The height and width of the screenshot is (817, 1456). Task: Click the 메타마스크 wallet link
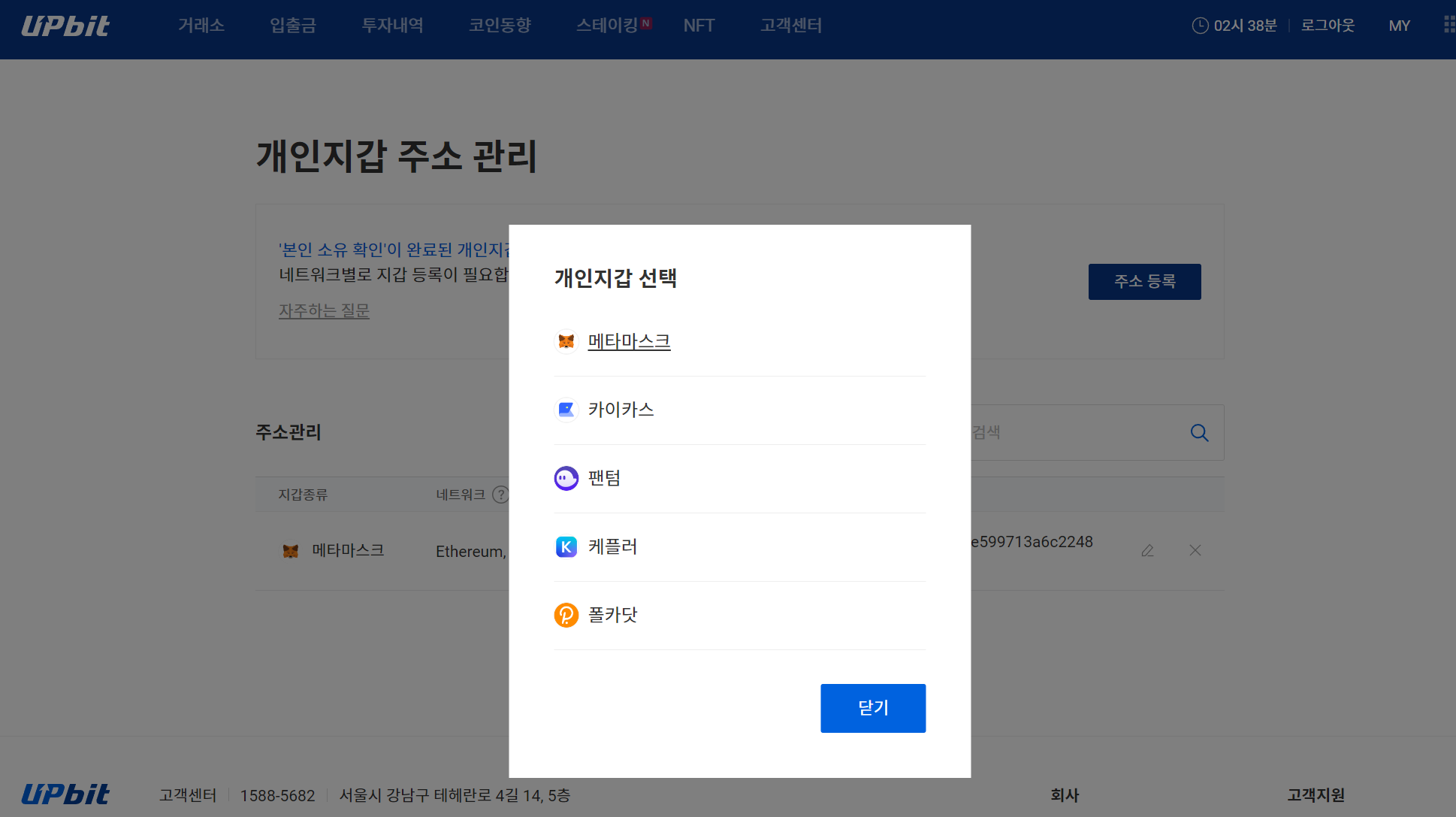629,342
